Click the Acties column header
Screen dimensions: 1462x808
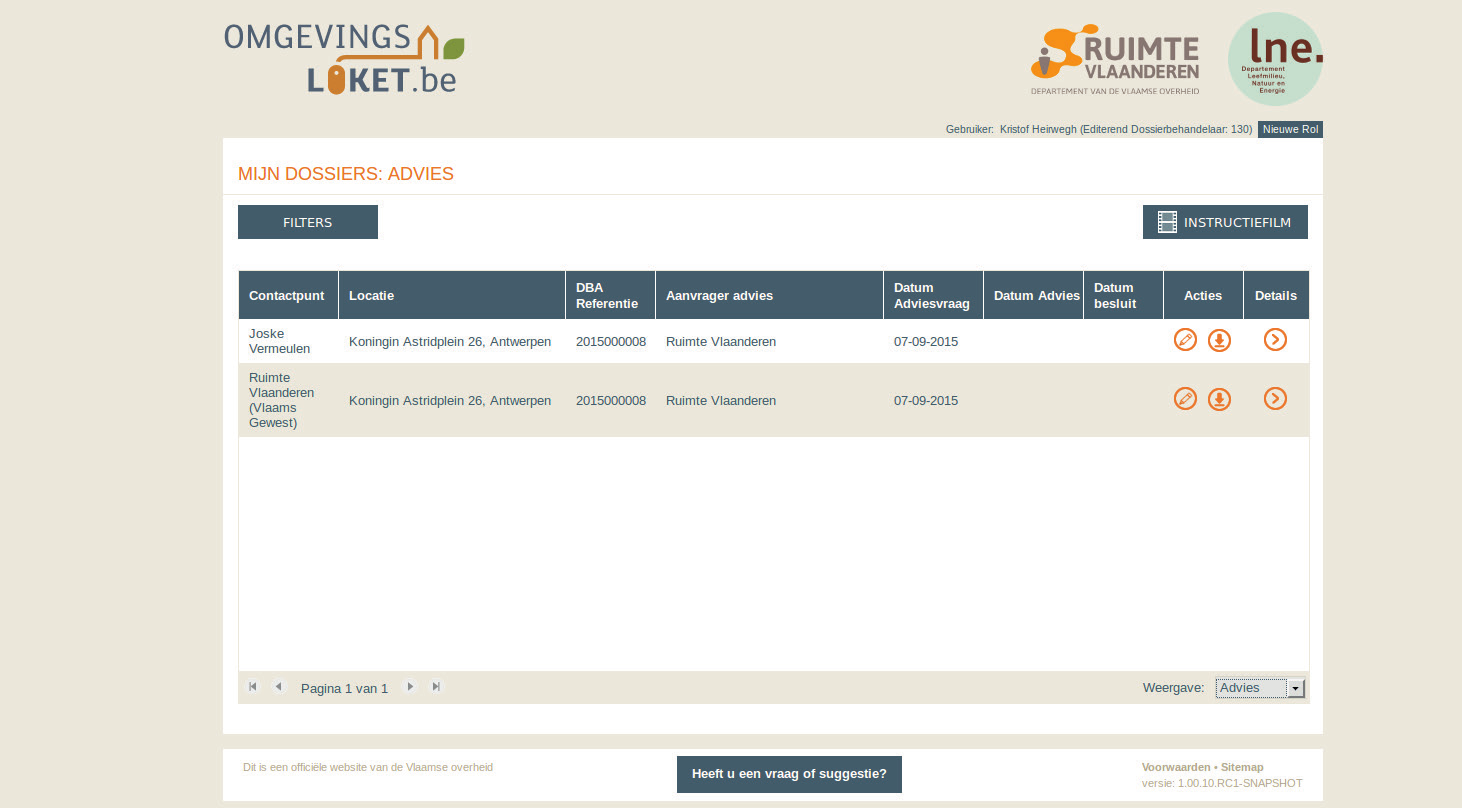pos(1203,295)
